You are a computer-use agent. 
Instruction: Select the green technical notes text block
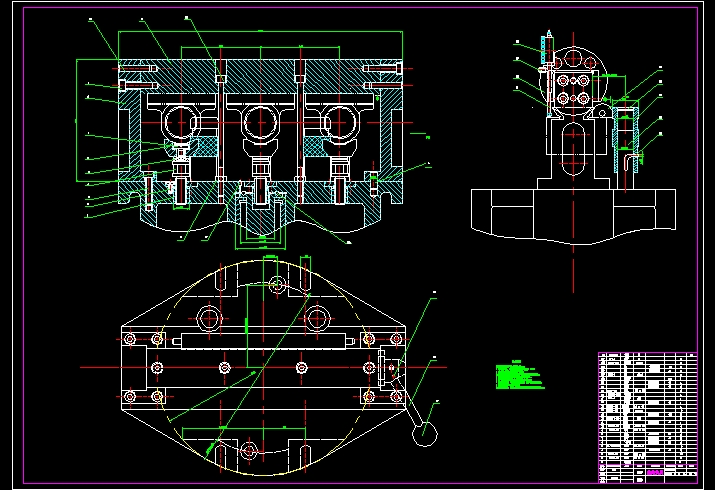pyautogui.click(x=519, y=375)
